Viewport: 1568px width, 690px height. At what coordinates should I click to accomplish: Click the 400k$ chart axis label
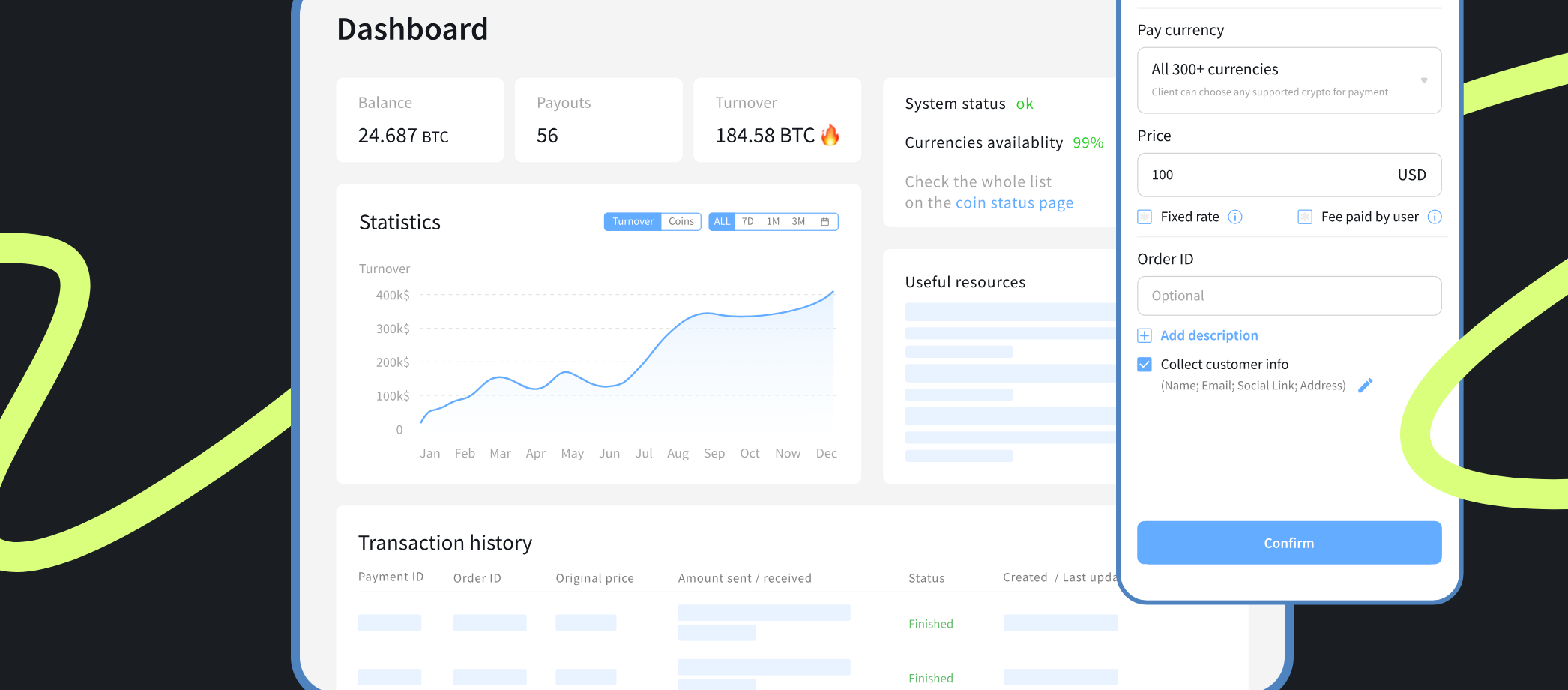pos(393,295)
